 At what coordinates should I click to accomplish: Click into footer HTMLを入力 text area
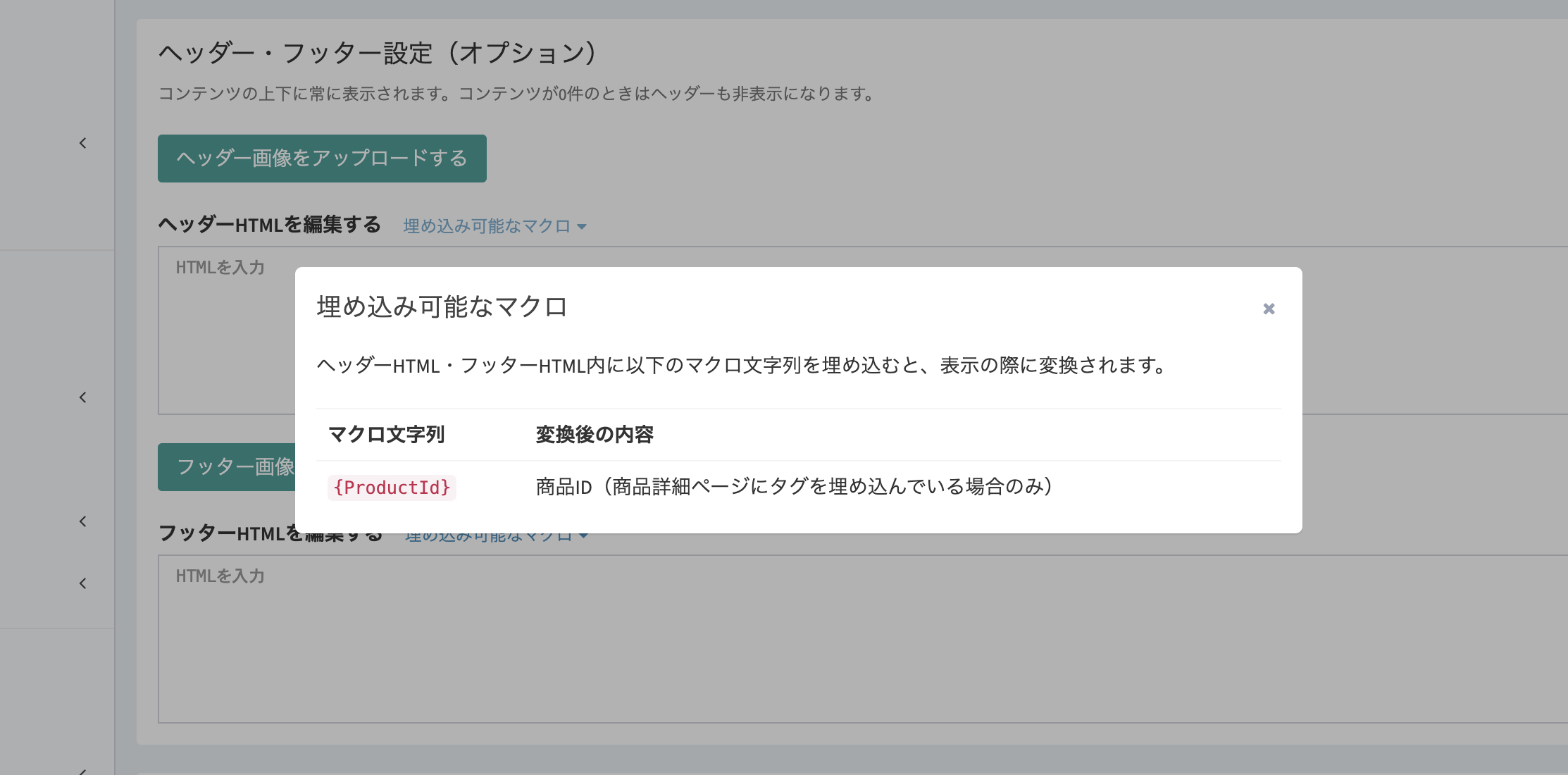click(845, 639)
